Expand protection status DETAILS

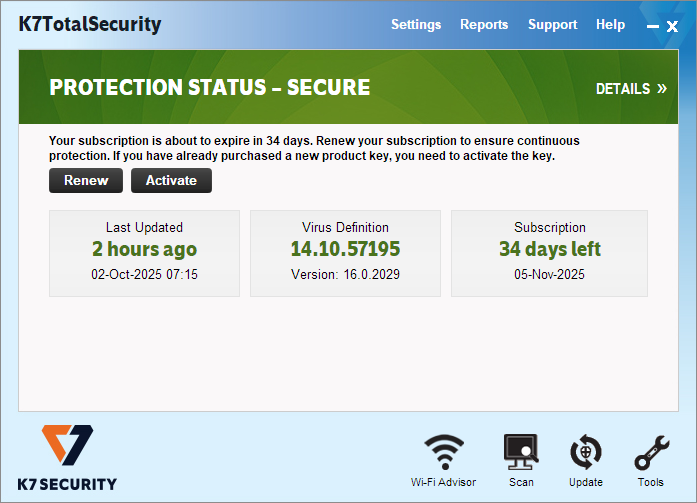coord(630,89)
